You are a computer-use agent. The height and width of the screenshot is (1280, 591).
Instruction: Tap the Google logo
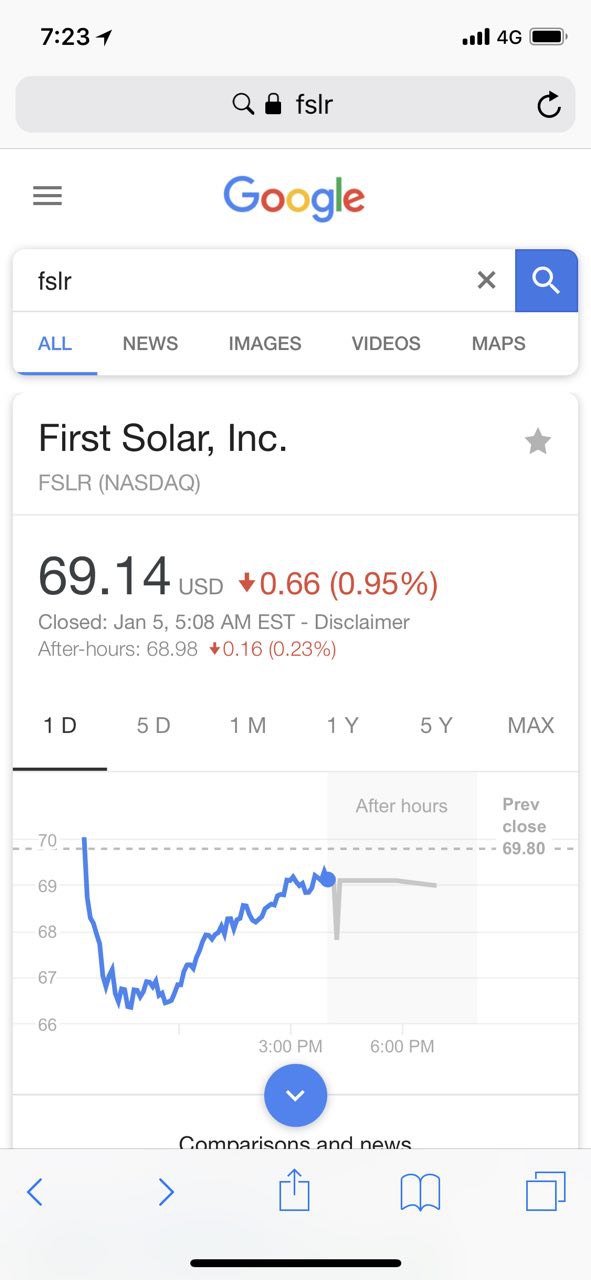click(294, 197)
